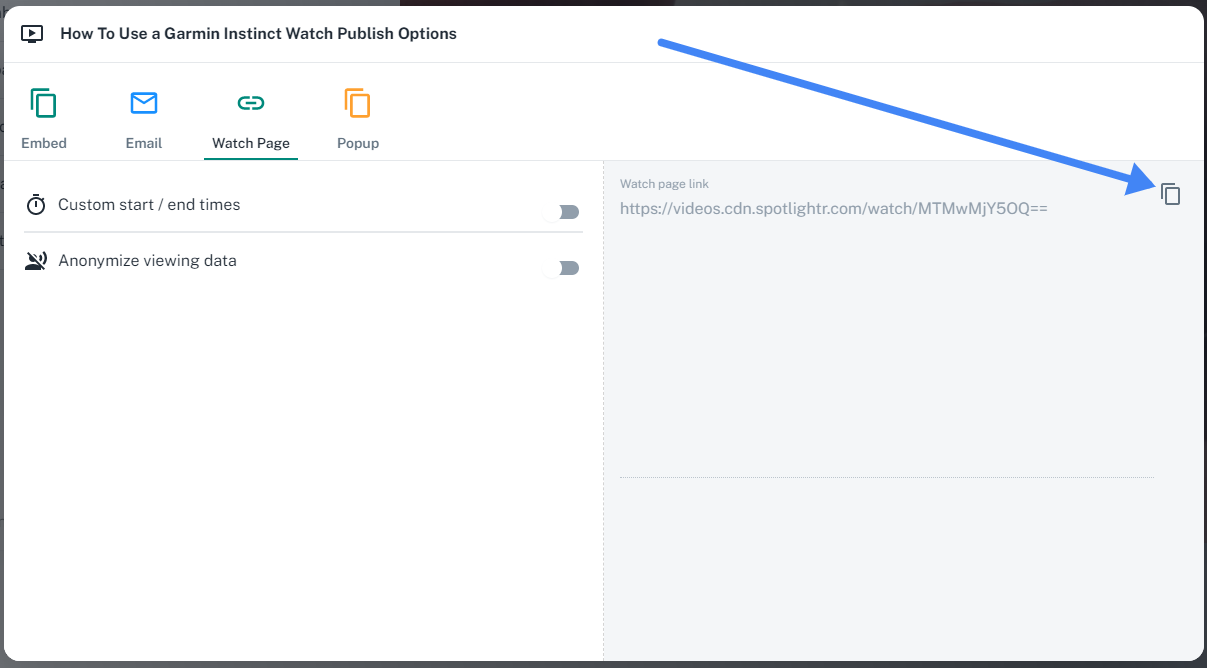
Task: Click the orange Popup icon
Action: (x=357, y=102)
